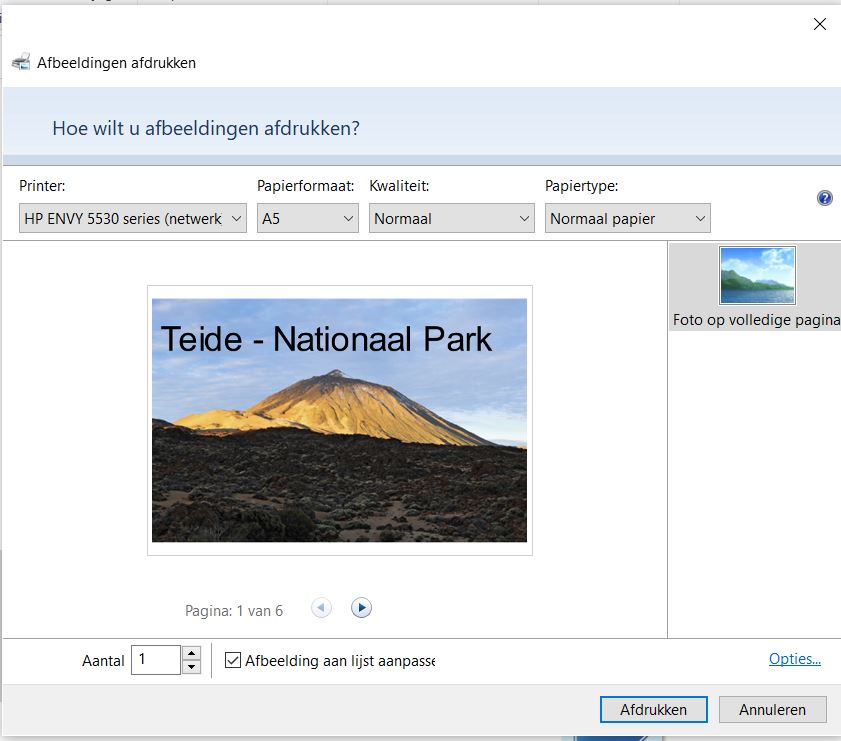The width and height of the screenshot is (841, 741).
Task: Decrease Aantal copies with down arrow
Action: (192, 667)
